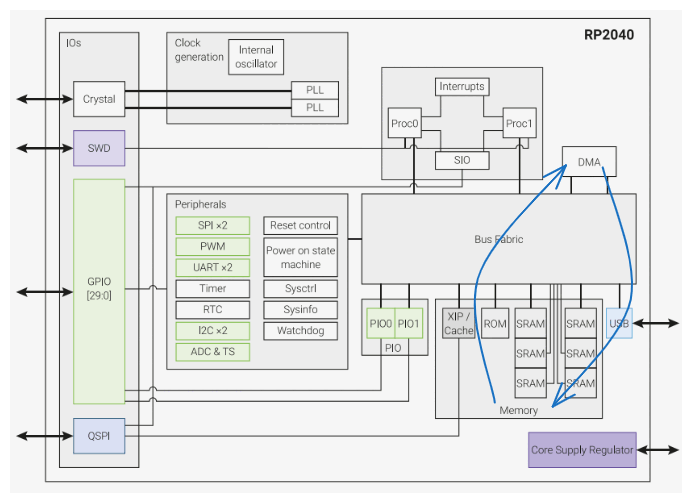The width and height of the screenshot is (691, 503).
Task: Click the UART ×2 peripheral
Action: 213,268
